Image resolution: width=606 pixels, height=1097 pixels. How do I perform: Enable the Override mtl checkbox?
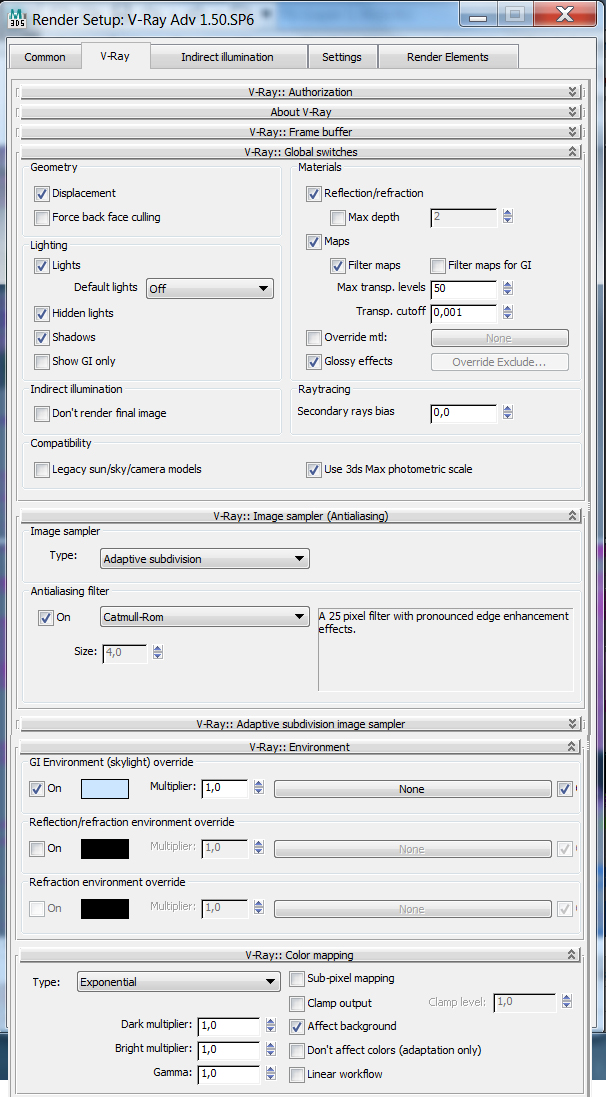[313, 338]
